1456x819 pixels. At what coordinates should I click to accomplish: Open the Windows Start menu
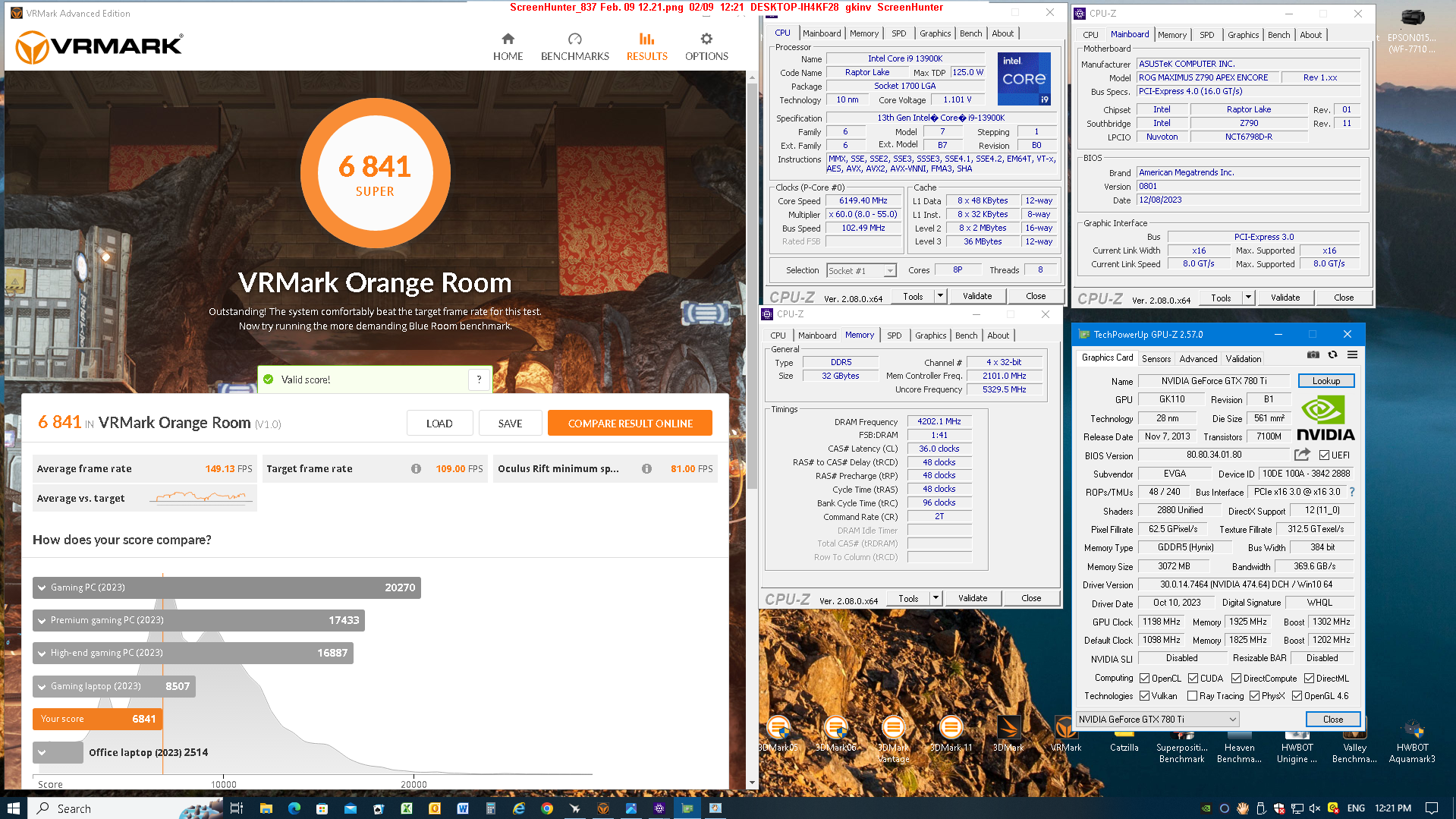click(x=13, y=808)
